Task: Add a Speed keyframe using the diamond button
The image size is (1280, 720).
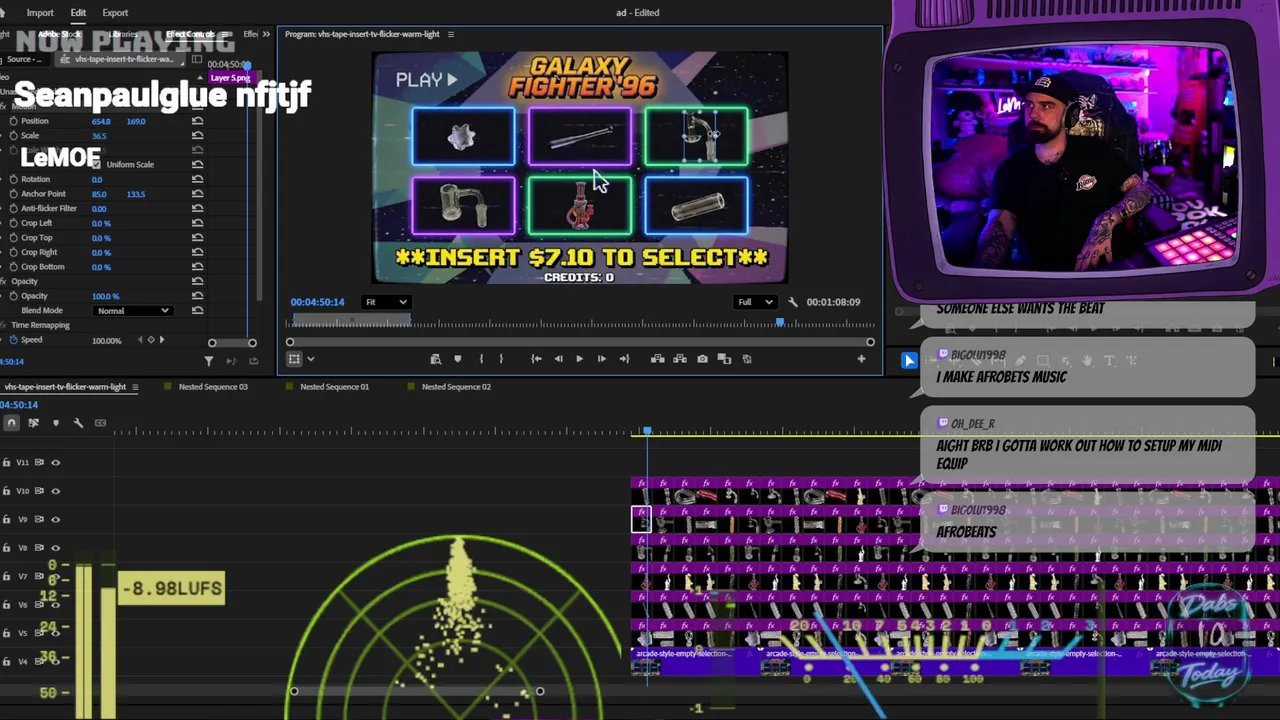Action: pos(150,340)
